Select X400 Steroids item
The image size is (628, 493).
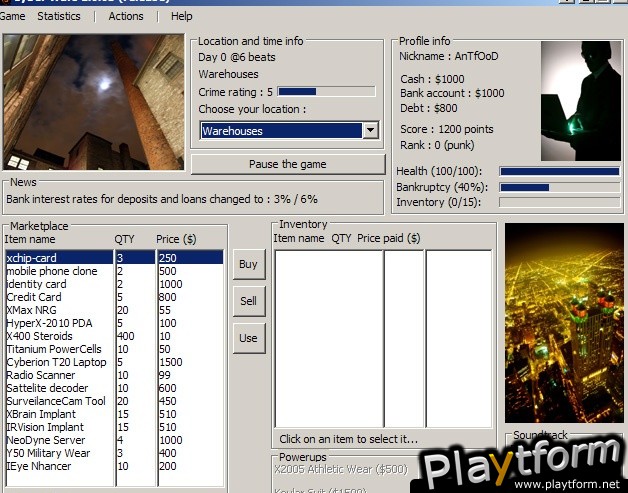tap(59, 336)
